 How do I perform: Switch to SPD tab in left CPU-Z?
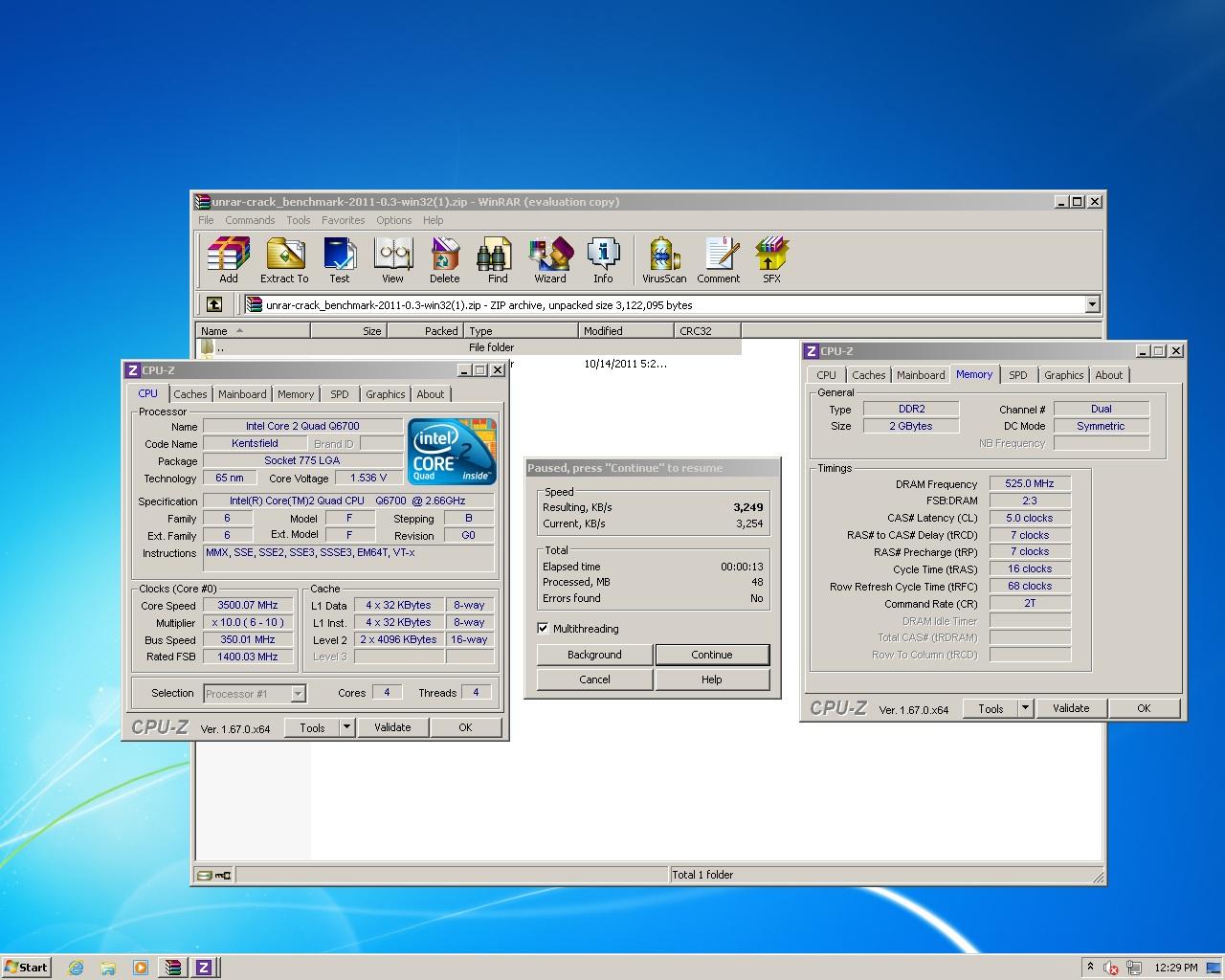tap(340, 394)
